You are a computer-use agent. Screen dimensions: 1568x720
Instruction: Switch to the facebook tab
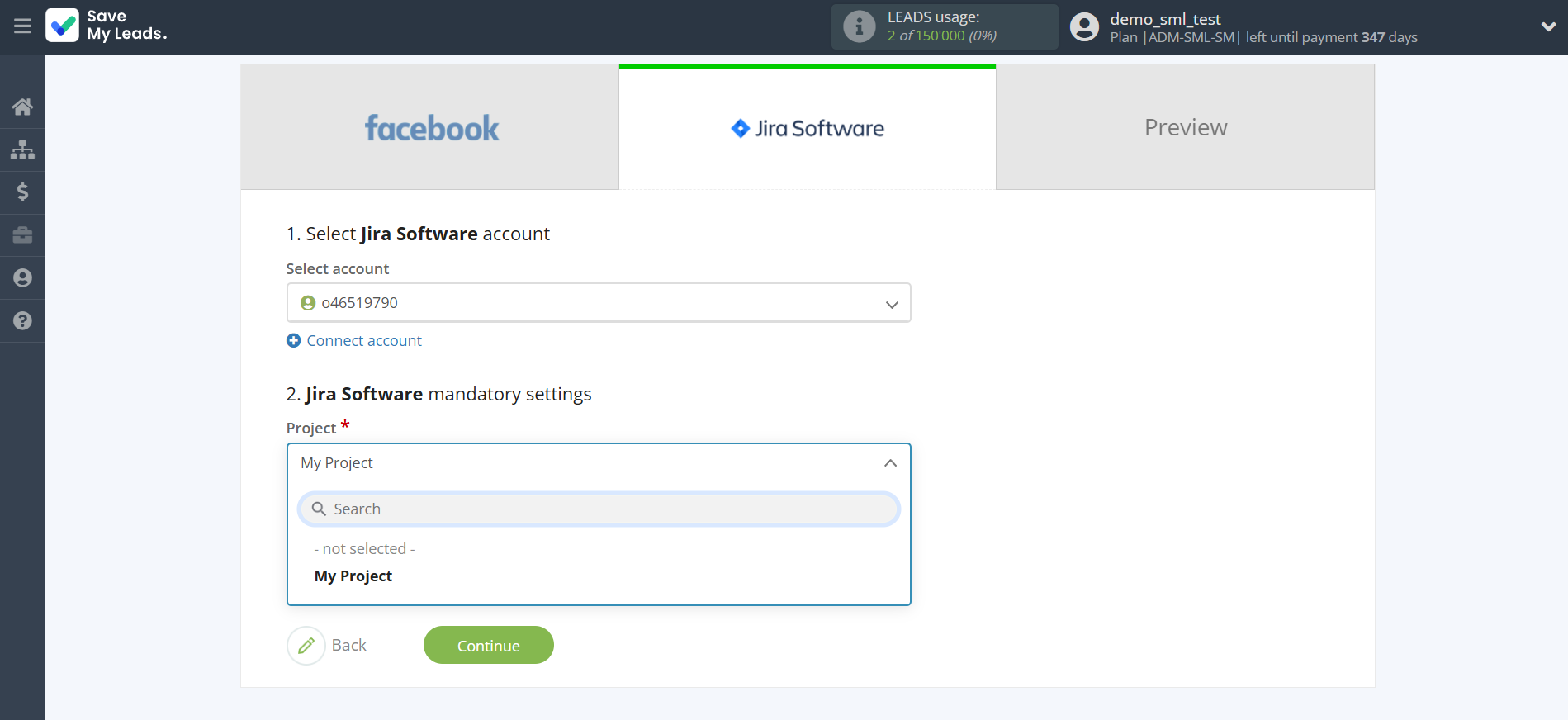(430, 128)
